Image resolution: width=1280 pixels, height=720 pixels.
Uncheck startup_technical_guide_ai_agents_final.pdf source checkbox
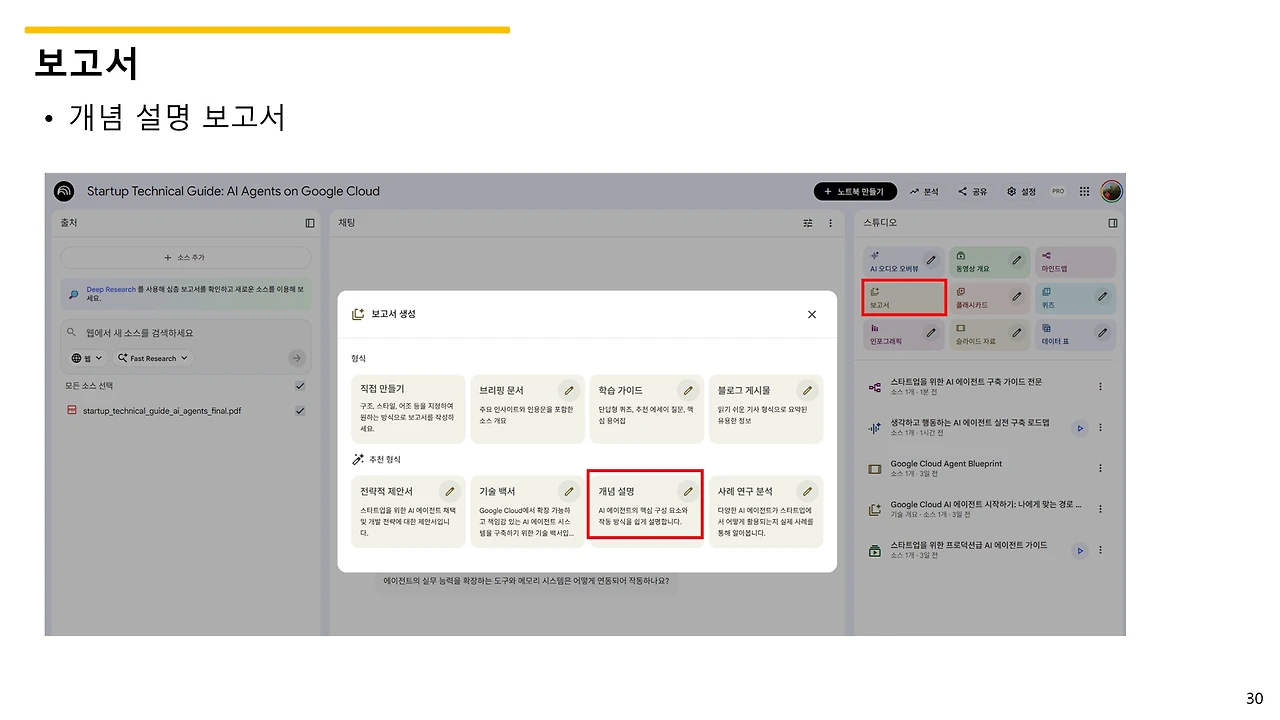coord(300,410)
